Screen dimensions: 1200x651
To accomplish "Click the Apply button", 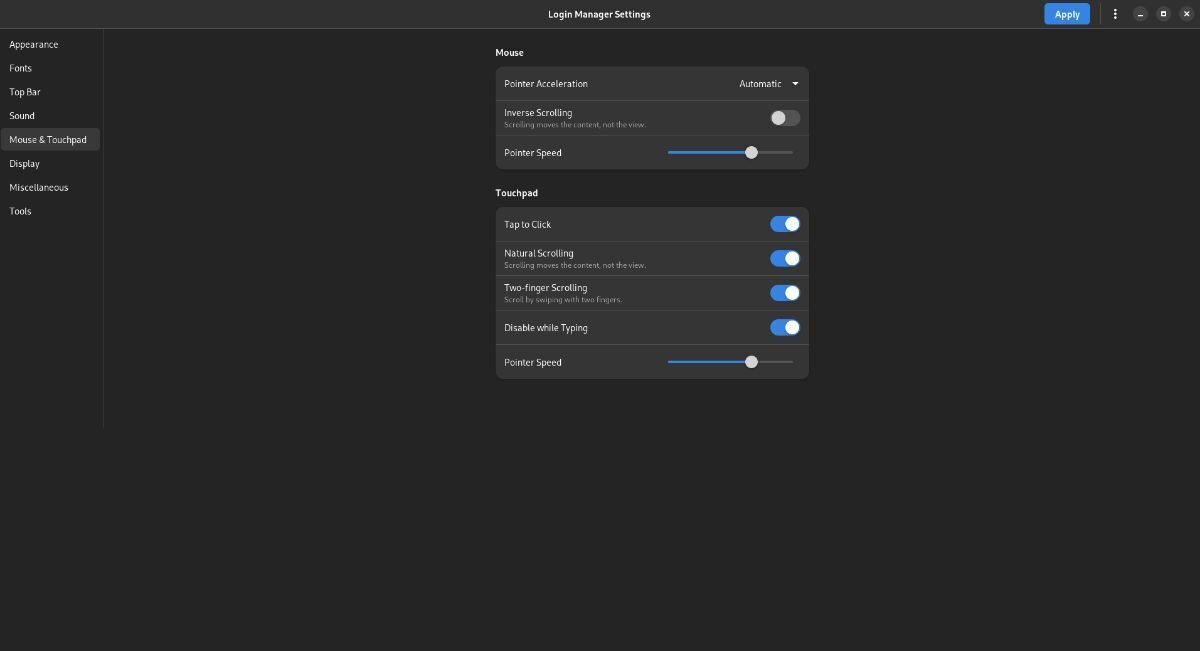I will (1067, 14).
